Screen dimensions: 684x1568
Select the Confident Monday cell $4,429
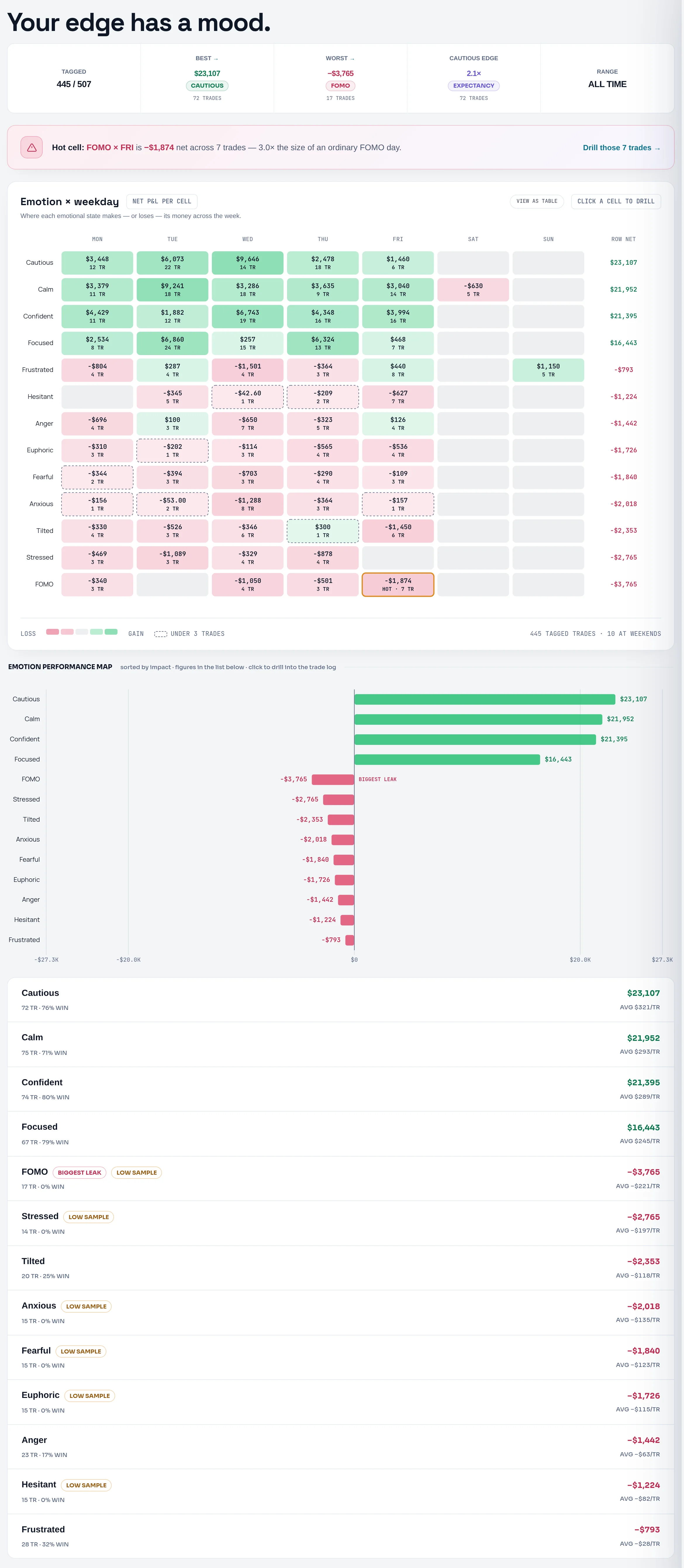(97, 316)
